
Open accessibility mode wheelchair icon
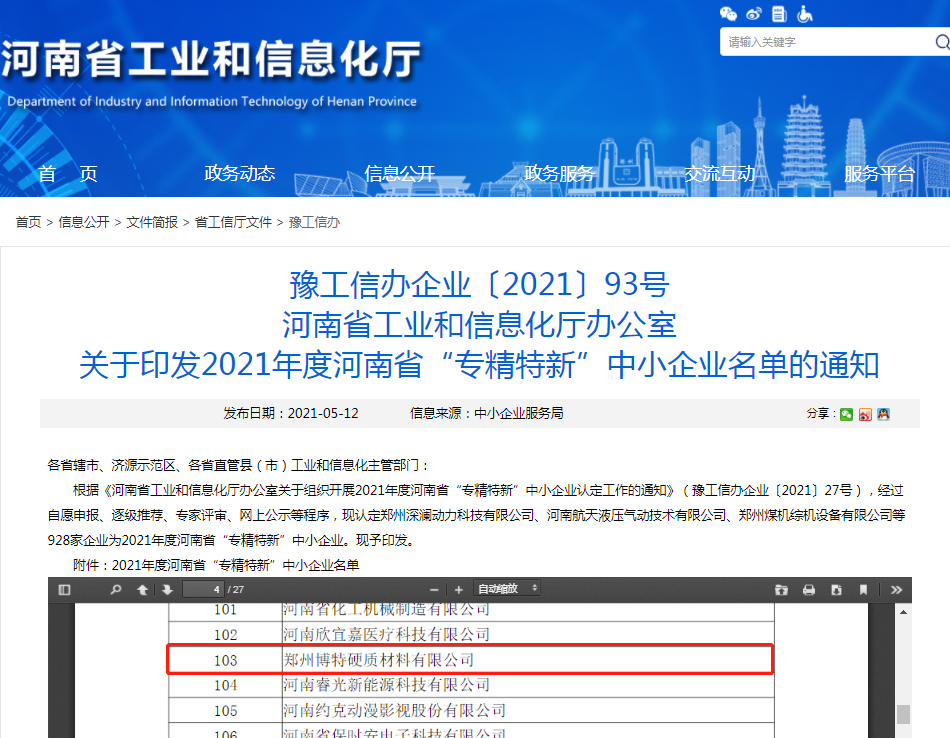coord(805,14)
